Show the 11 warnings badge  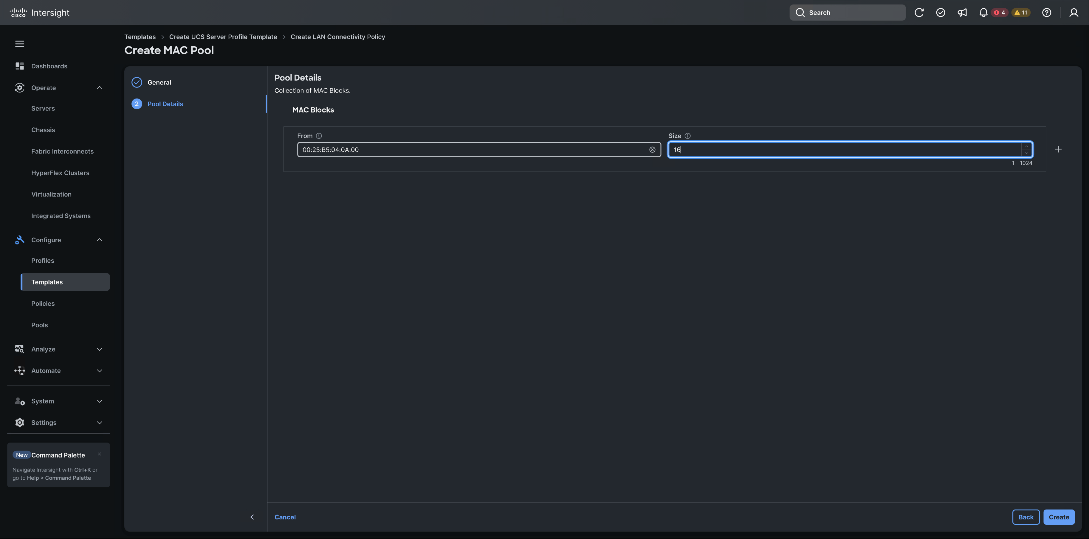(x=1021, y=13)
